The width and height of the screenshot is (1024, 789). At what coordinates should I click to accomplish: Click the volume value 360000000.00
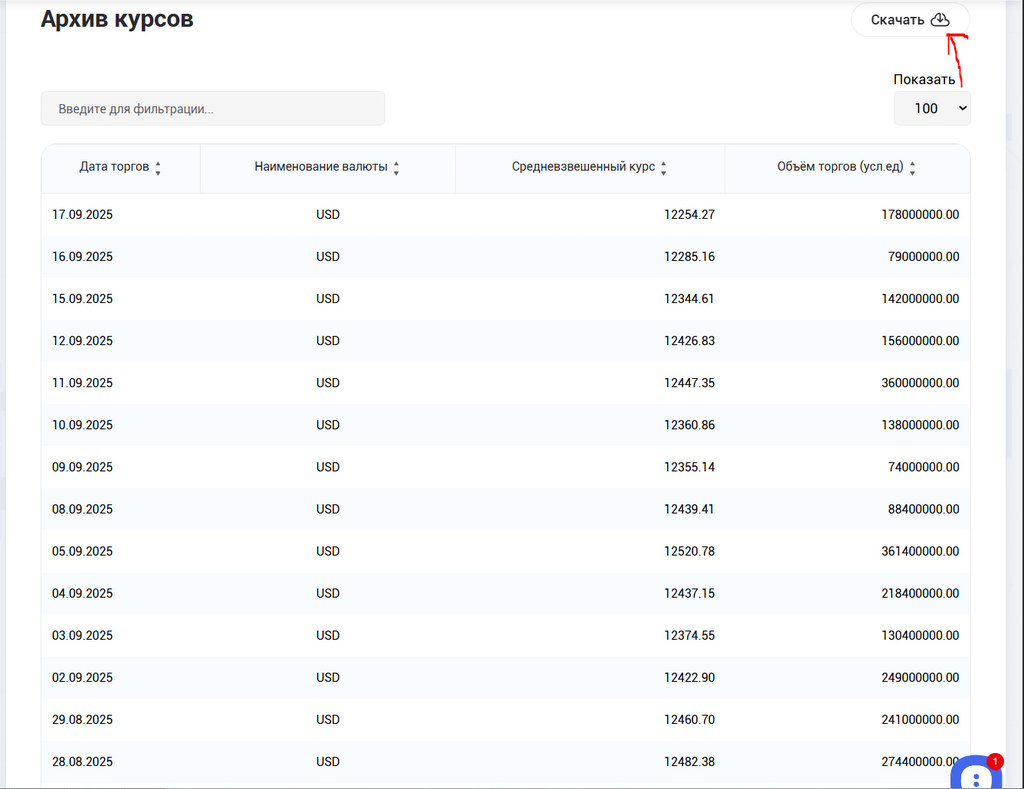[x=923, y=383]
